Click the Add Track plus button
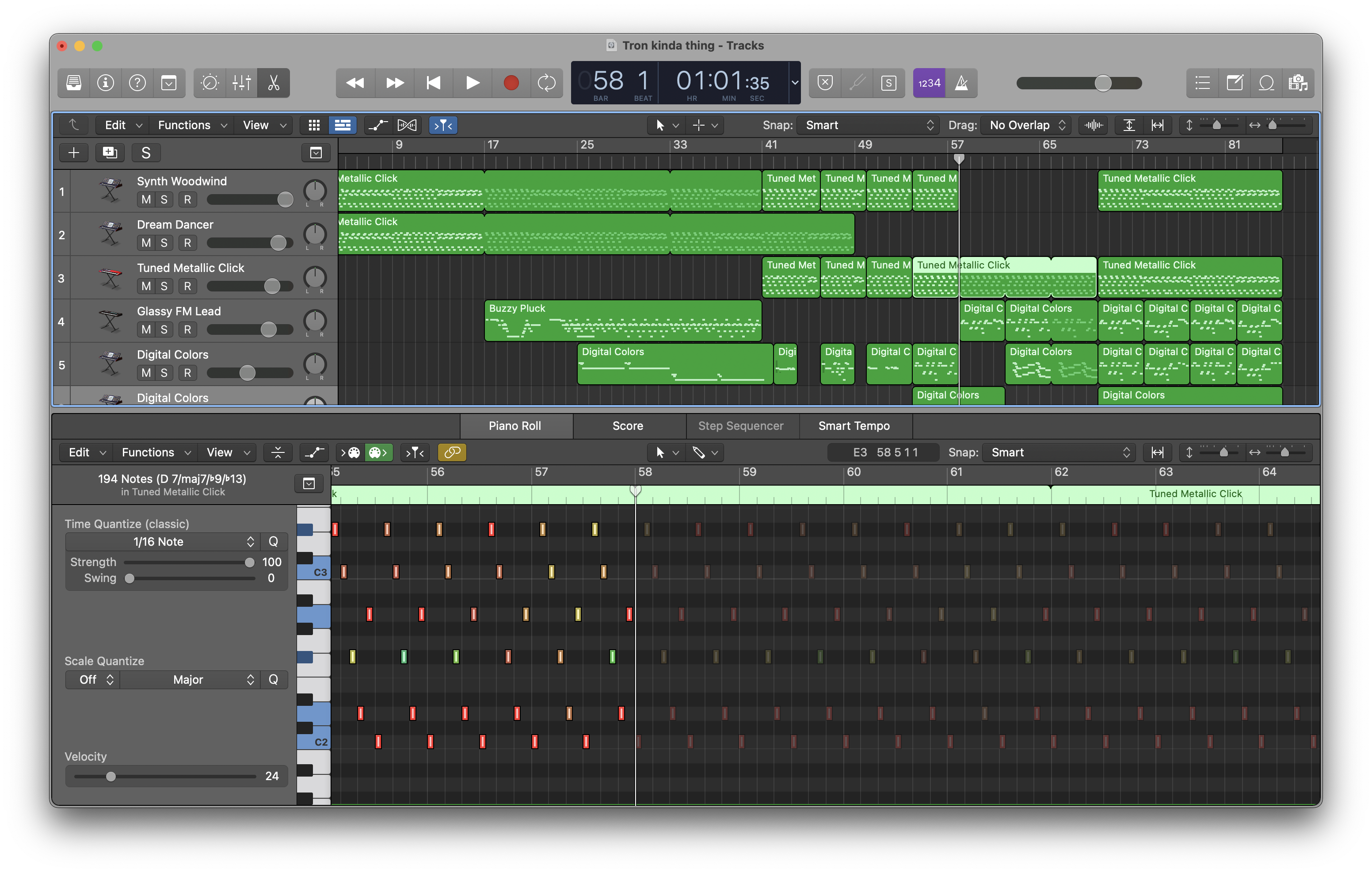The height and width of the screenshot is (873, 1372). pyautogui.click(x=73, y=153)
